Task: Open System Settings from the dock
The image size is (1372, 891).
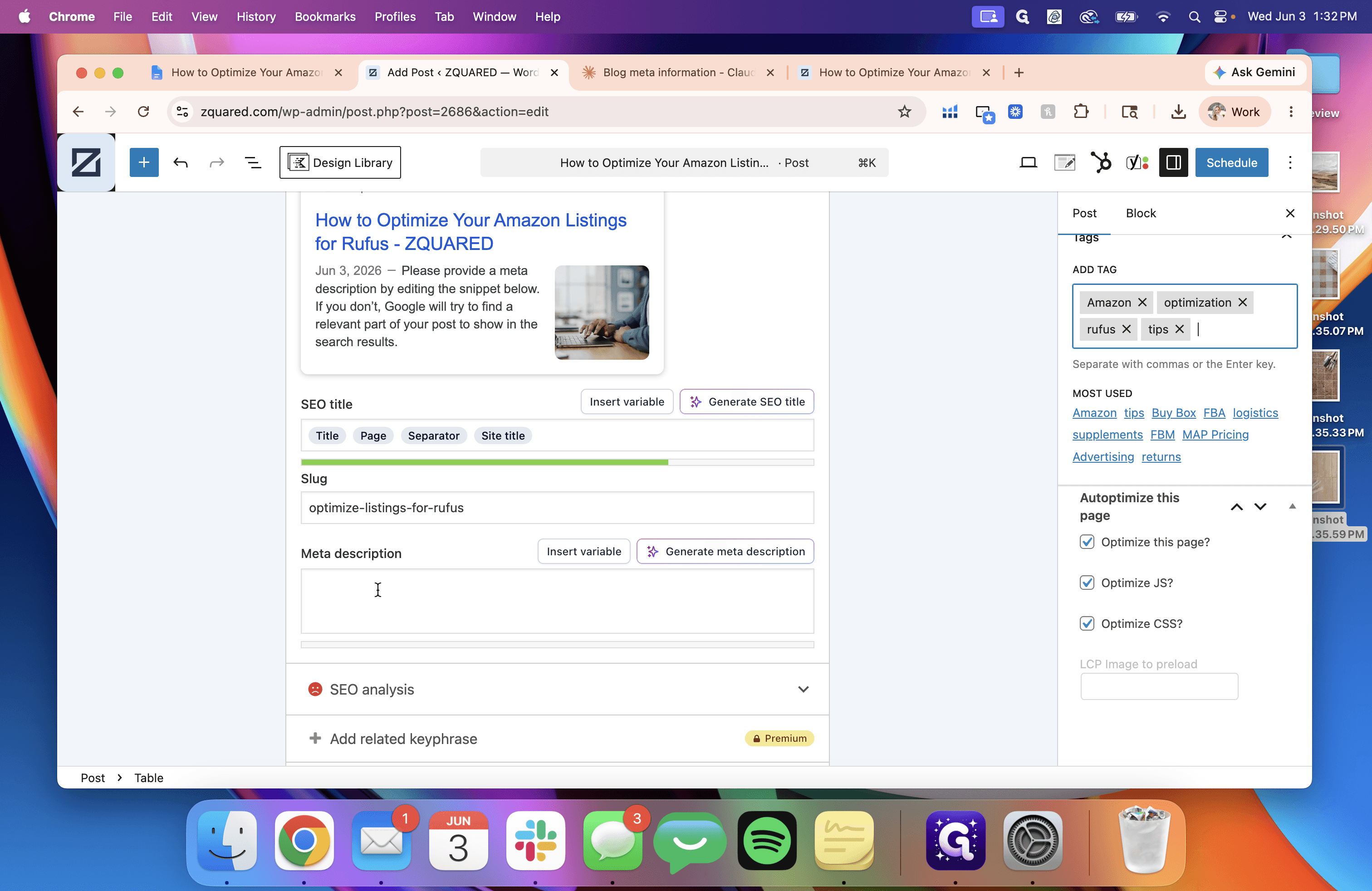Action: tap(1033, 841)
